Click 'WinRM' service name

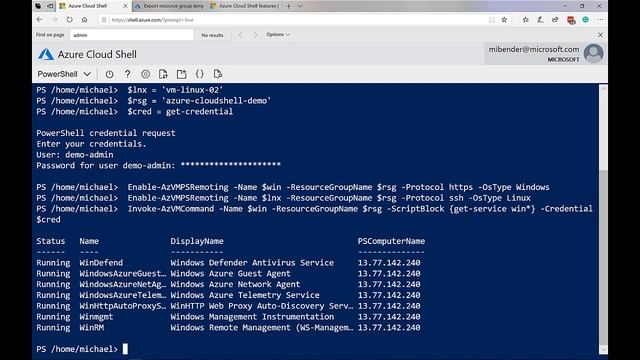click(92, 328)
